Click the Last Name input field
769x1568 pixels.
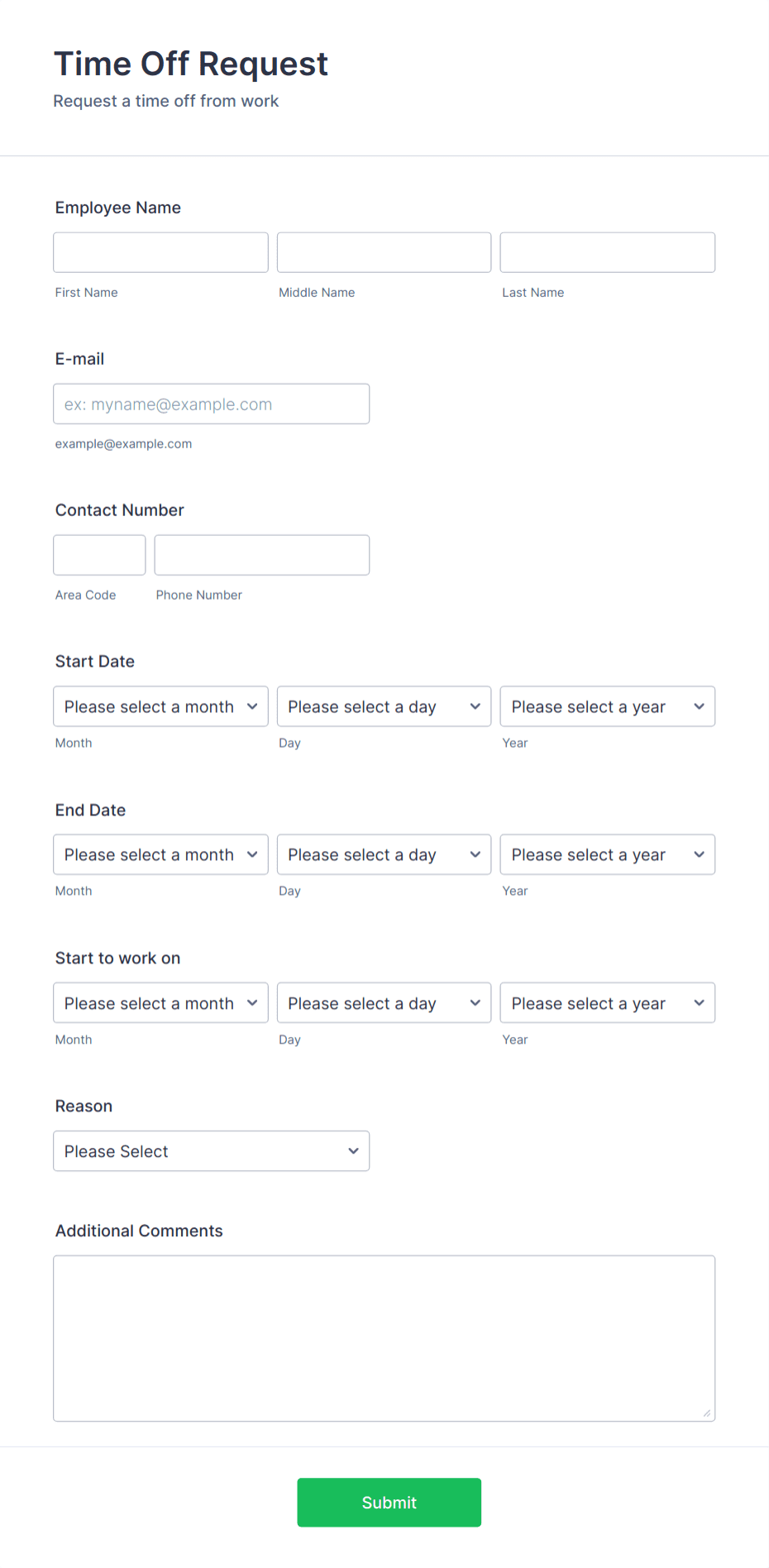607,252
